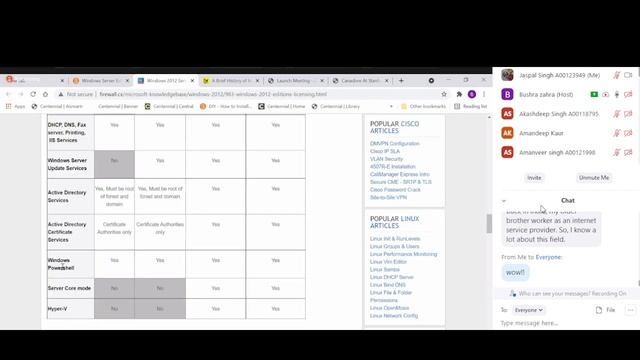The image size is (640, 360).
Task: Open the chat more options ellipsis
Action: [x=630, y=310]
